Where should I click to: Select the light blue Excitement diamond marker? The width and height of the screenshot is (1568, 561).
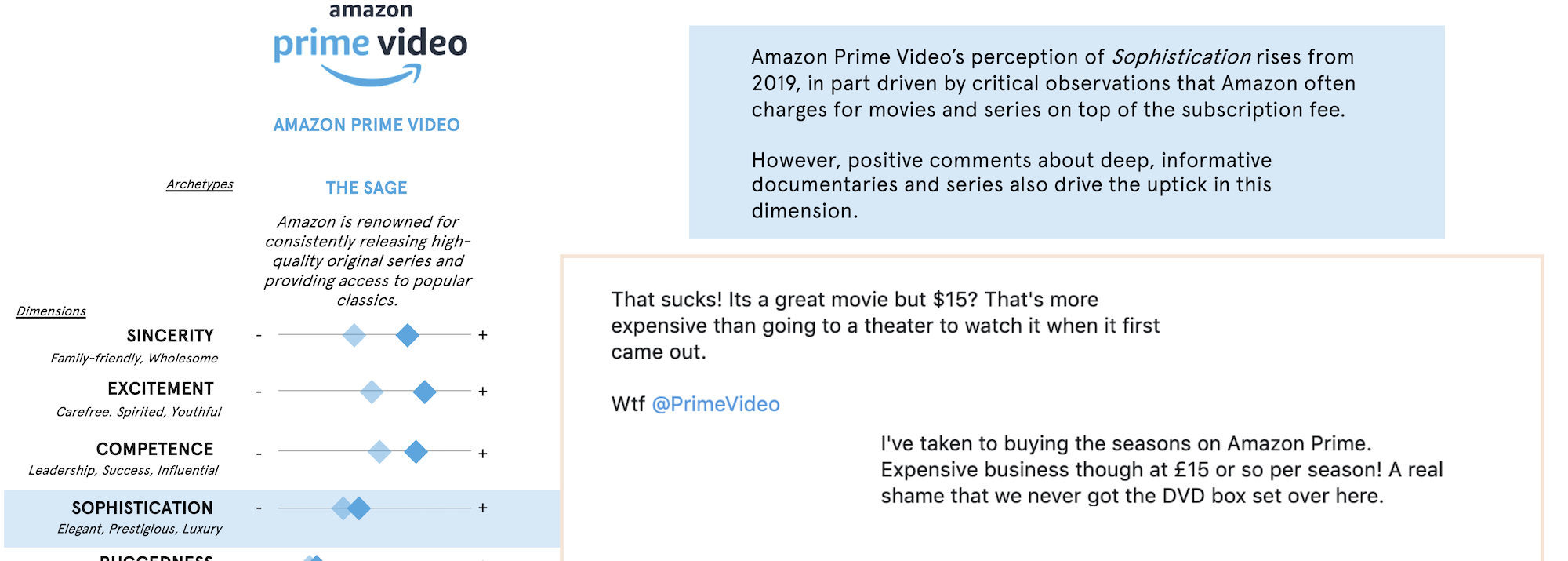372,392
